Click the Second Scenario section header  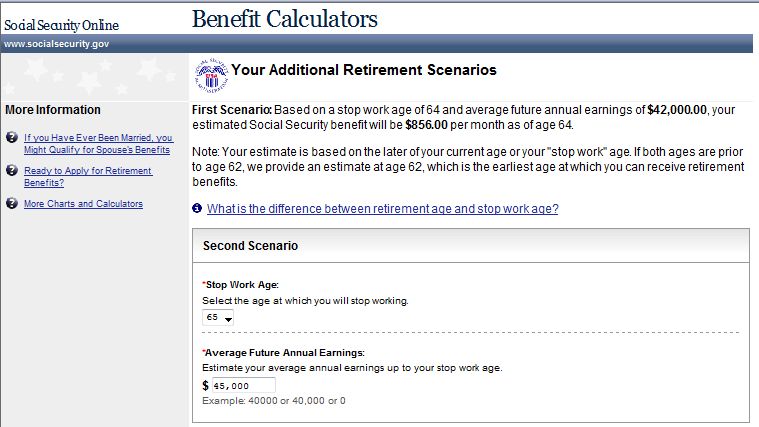click(250, 245)
